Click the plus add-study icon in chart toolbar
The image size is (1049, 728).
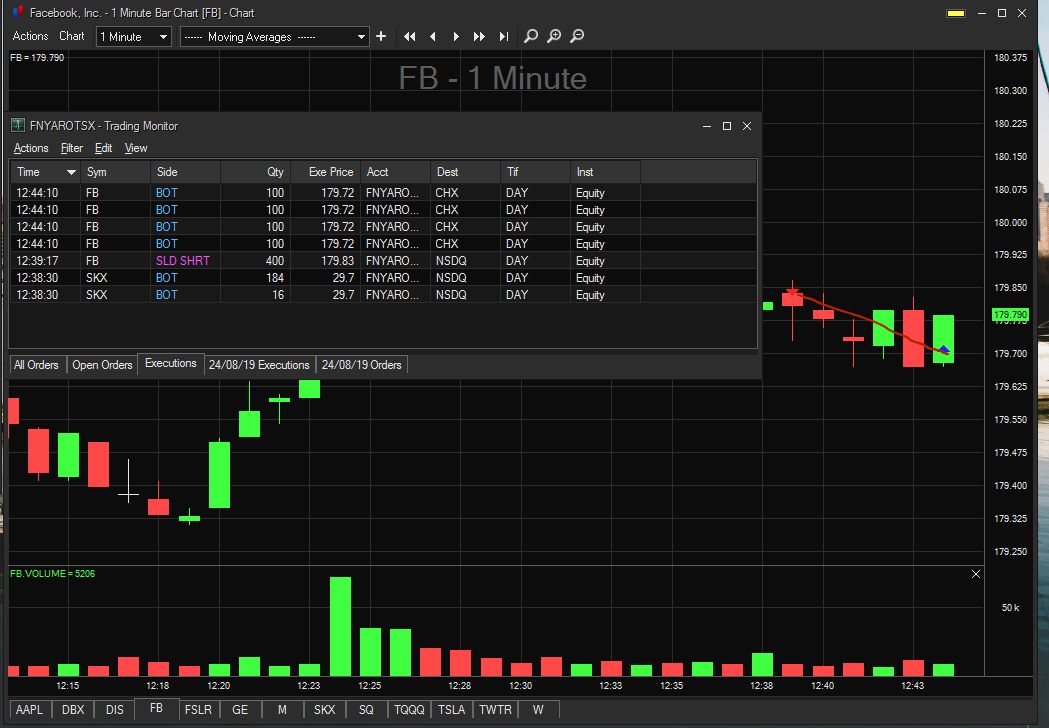pos(381,36)
